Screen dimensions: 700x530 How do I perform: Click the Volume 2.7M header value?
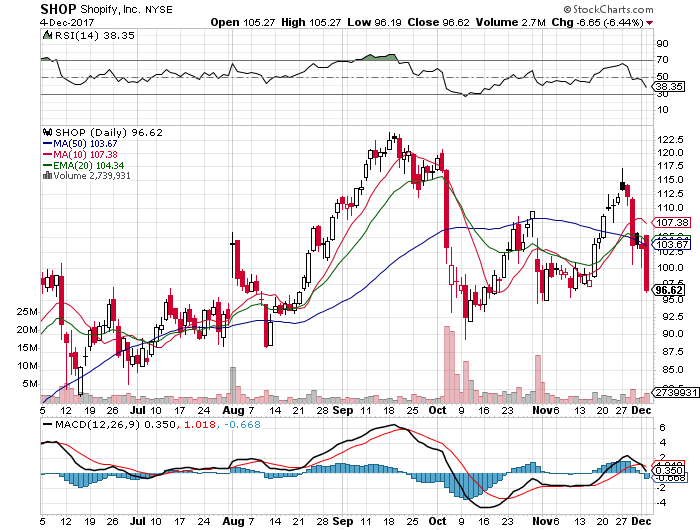[511, 22]
